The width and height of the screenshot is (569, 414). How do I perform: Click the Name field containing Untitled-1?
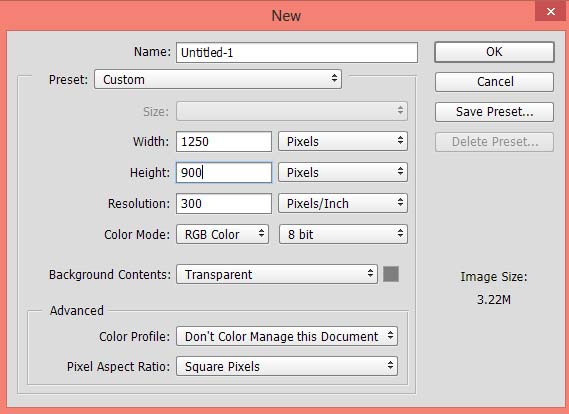(x=297, y=53)
